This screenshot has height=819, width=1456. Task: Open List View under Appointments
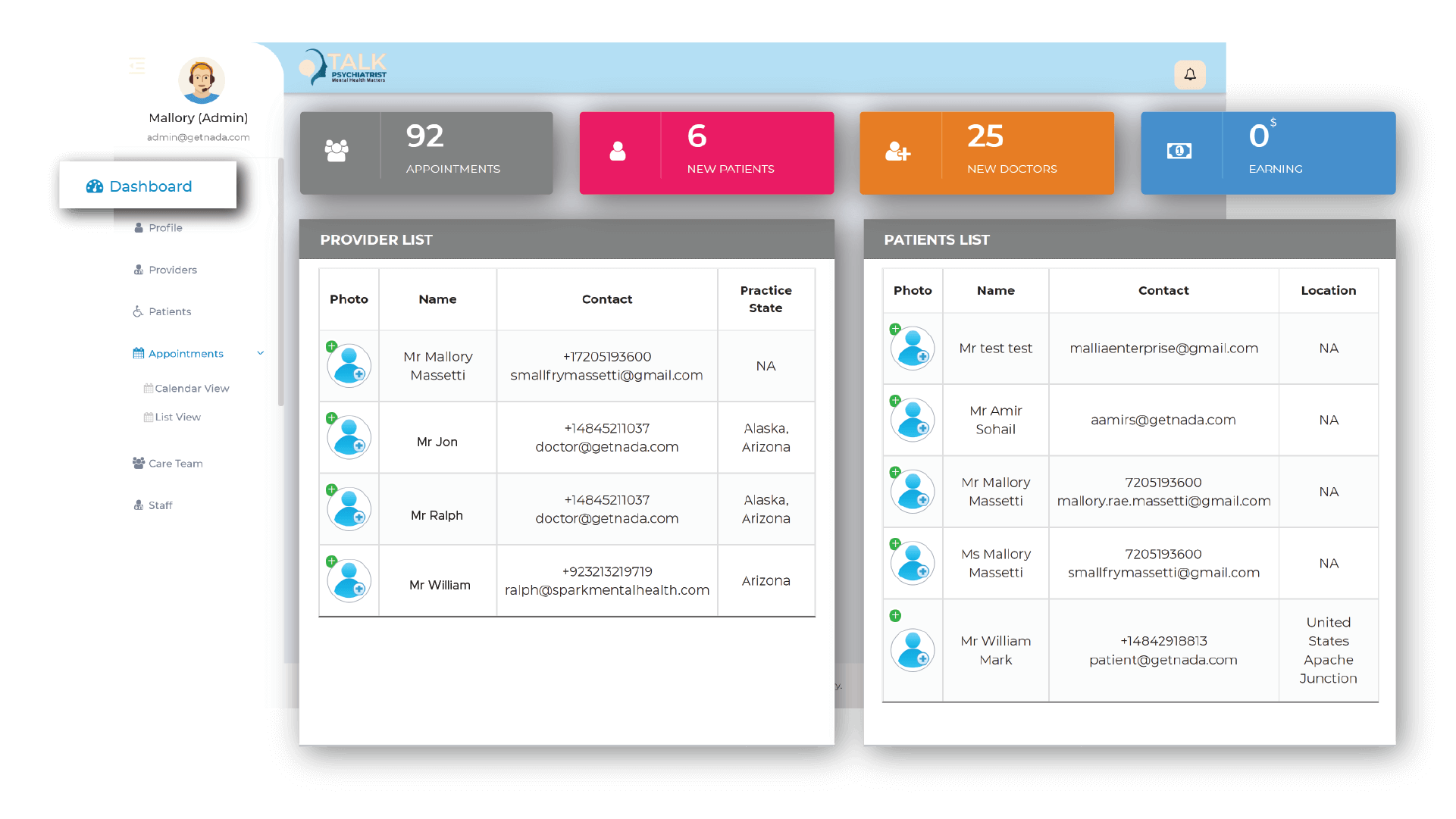pyautogui.click(x=177, y=417)
